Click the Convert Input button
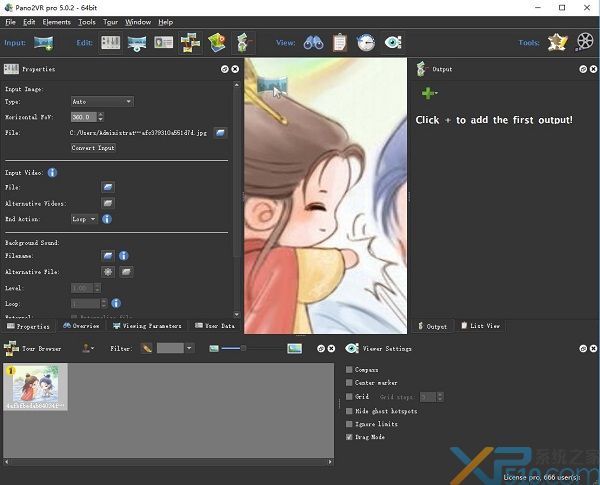 pyautogui.click(x=93, y=148)
